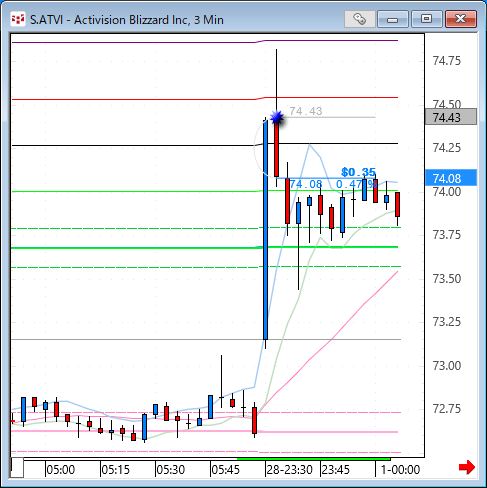Click the 74.75 price scale value
The height and width of the screenshot is (488, 487).
pos(446,61)
